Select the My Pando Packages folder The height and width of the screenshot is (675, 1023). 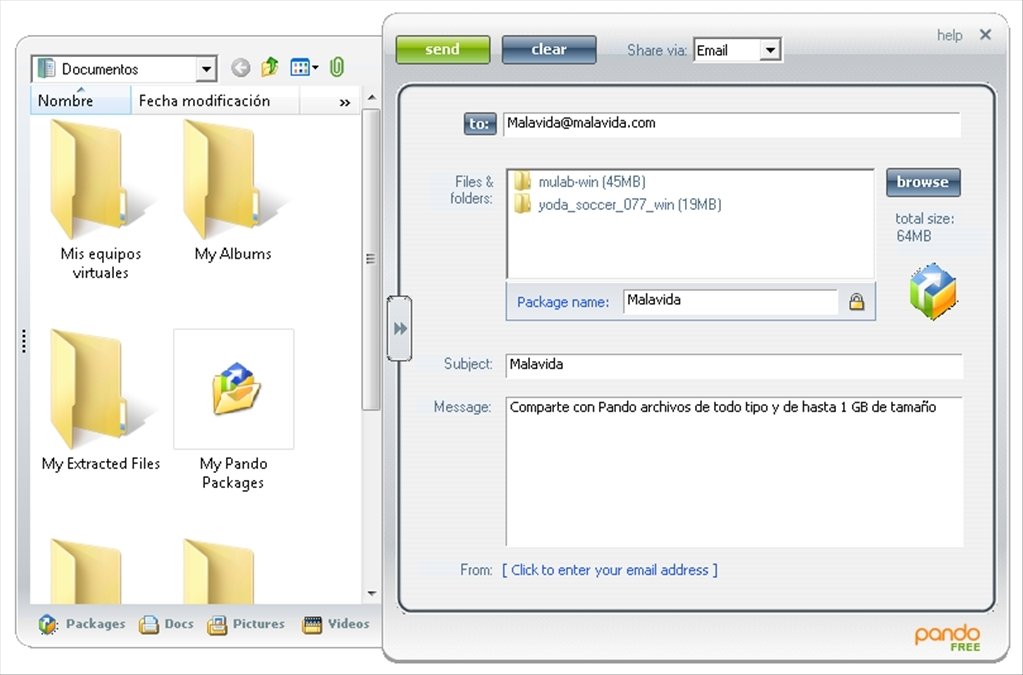click(x=234, y=410)
